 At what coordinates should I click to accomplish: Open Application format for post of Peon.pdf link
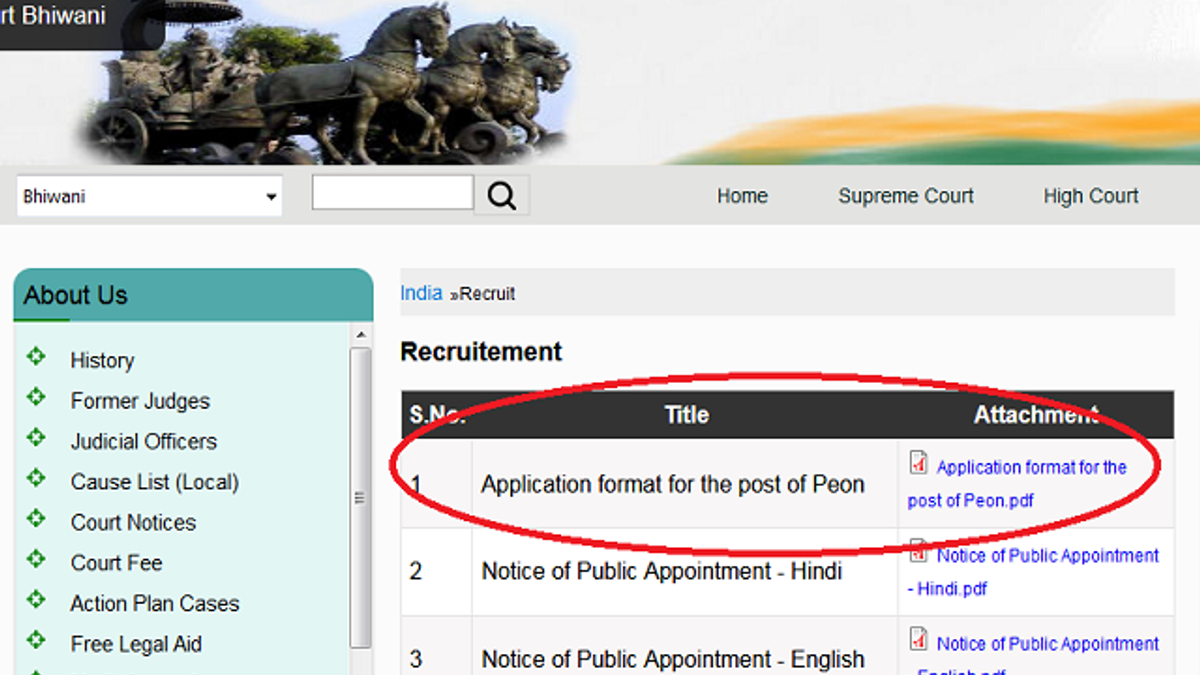pos(1030,468)
